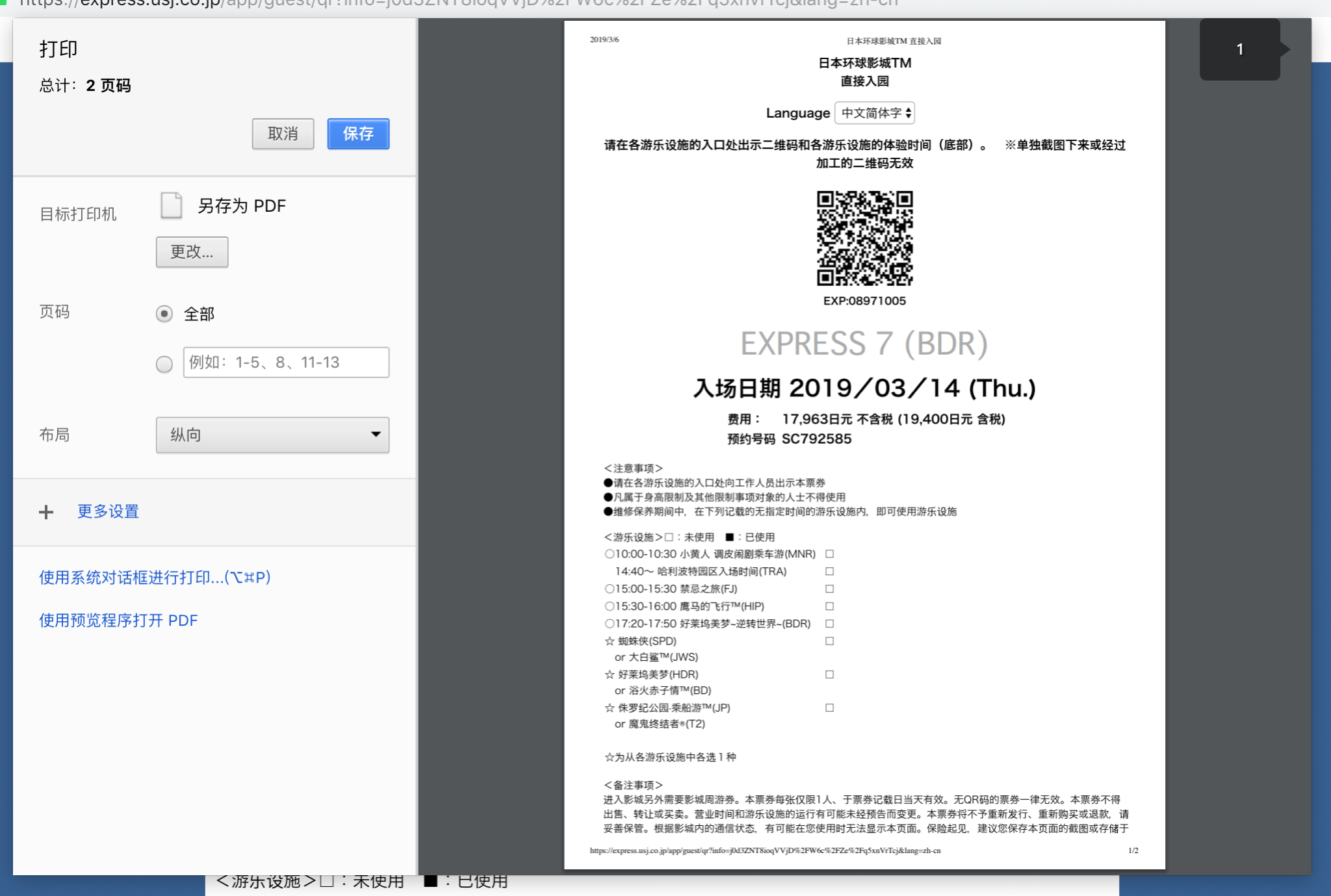Click the checkbox for 侏罗纪公园·乘船游(JP)
This screenshot has width=1331, height=896.
click(x=829, y=708)
